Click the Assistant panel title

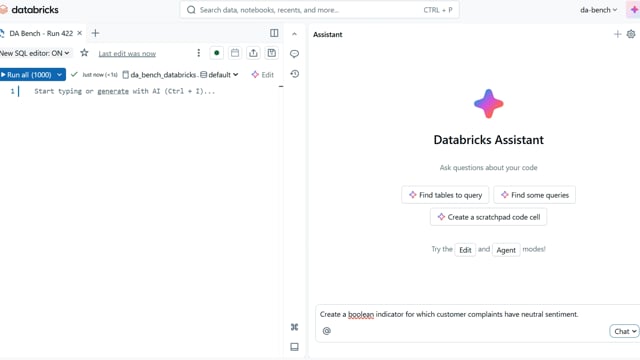coord(328,35)
